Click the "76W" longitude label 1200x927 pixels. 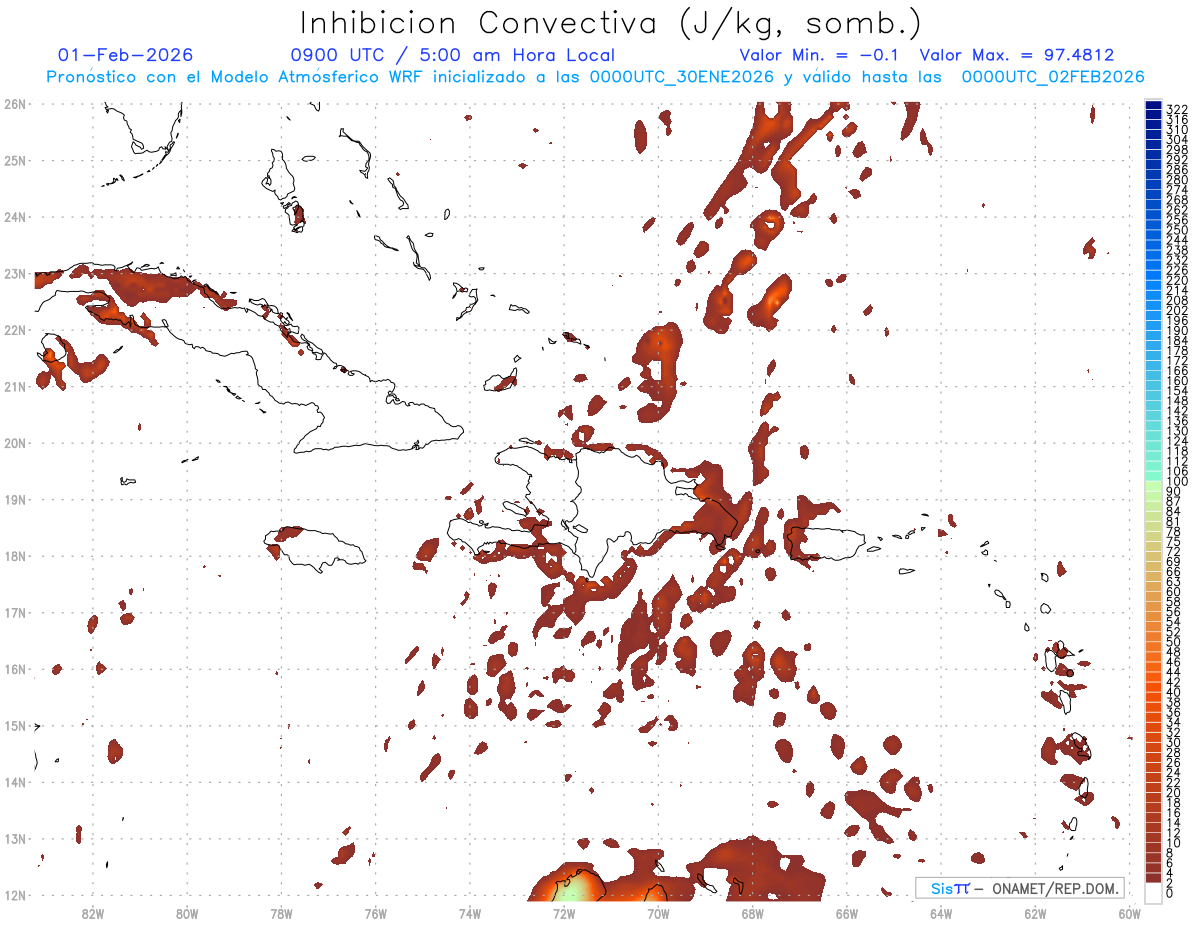[375, 913]
